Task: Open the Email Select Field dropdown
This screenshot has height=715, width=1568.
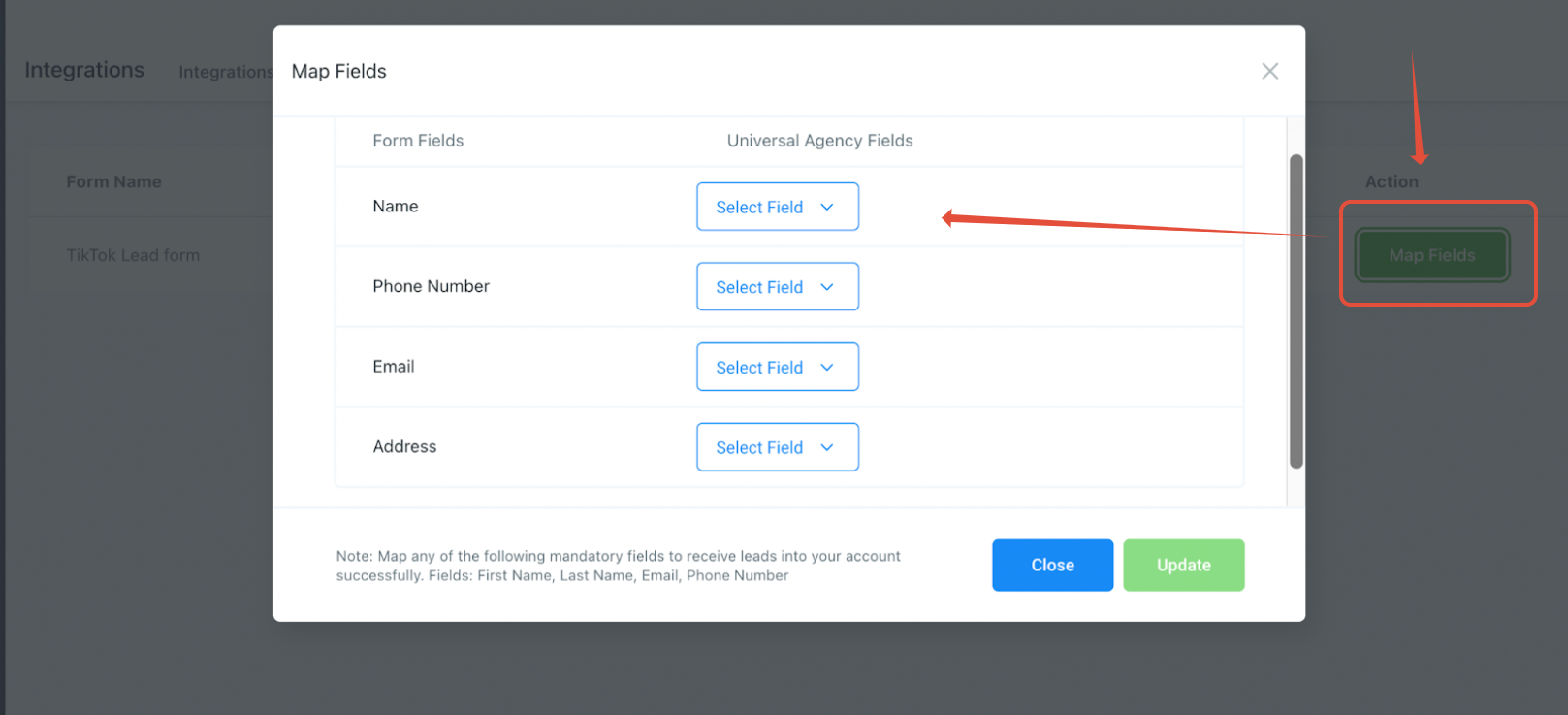Action: (777, 367)
